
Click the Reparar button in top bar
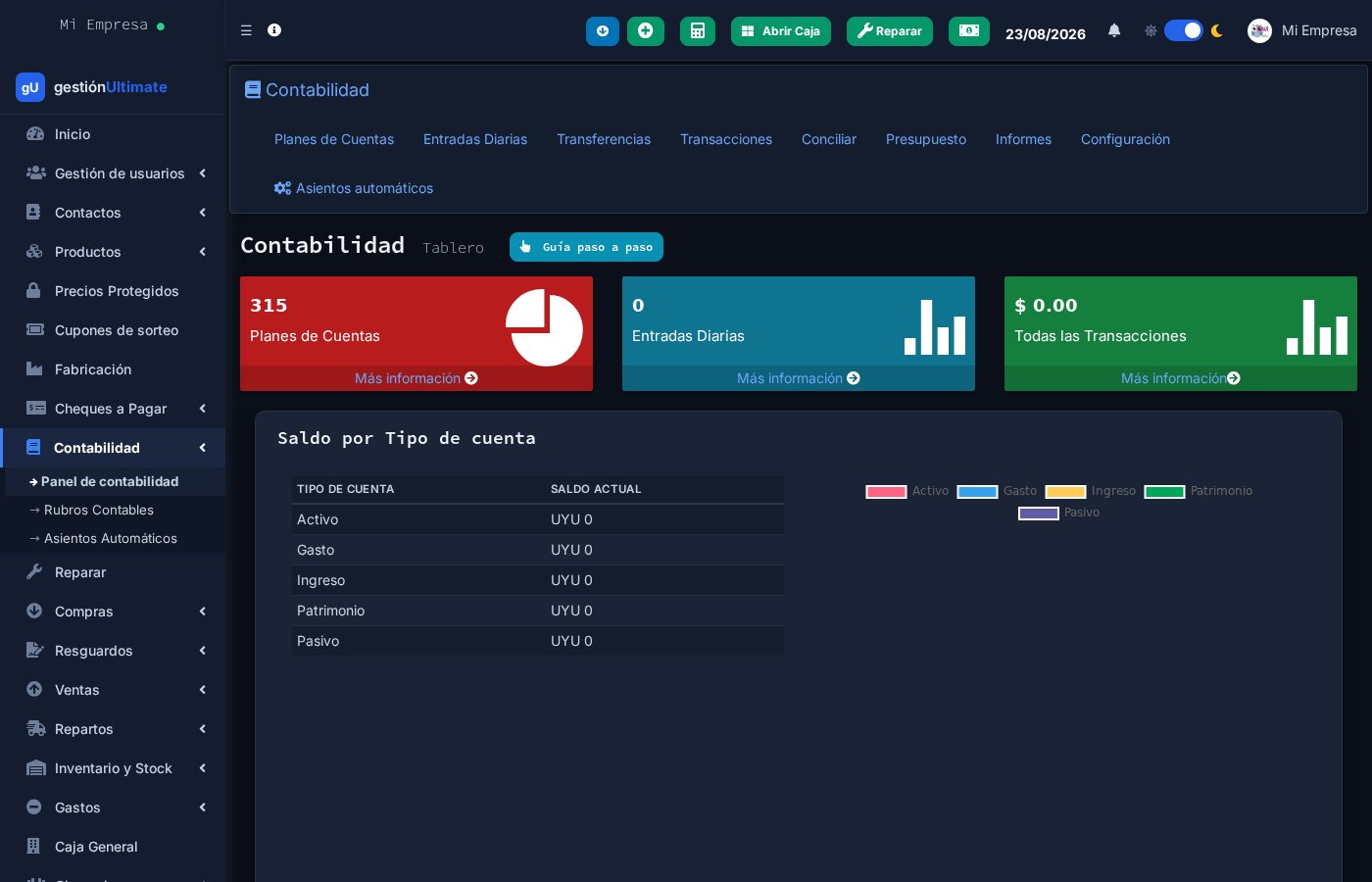pos(890,31)
